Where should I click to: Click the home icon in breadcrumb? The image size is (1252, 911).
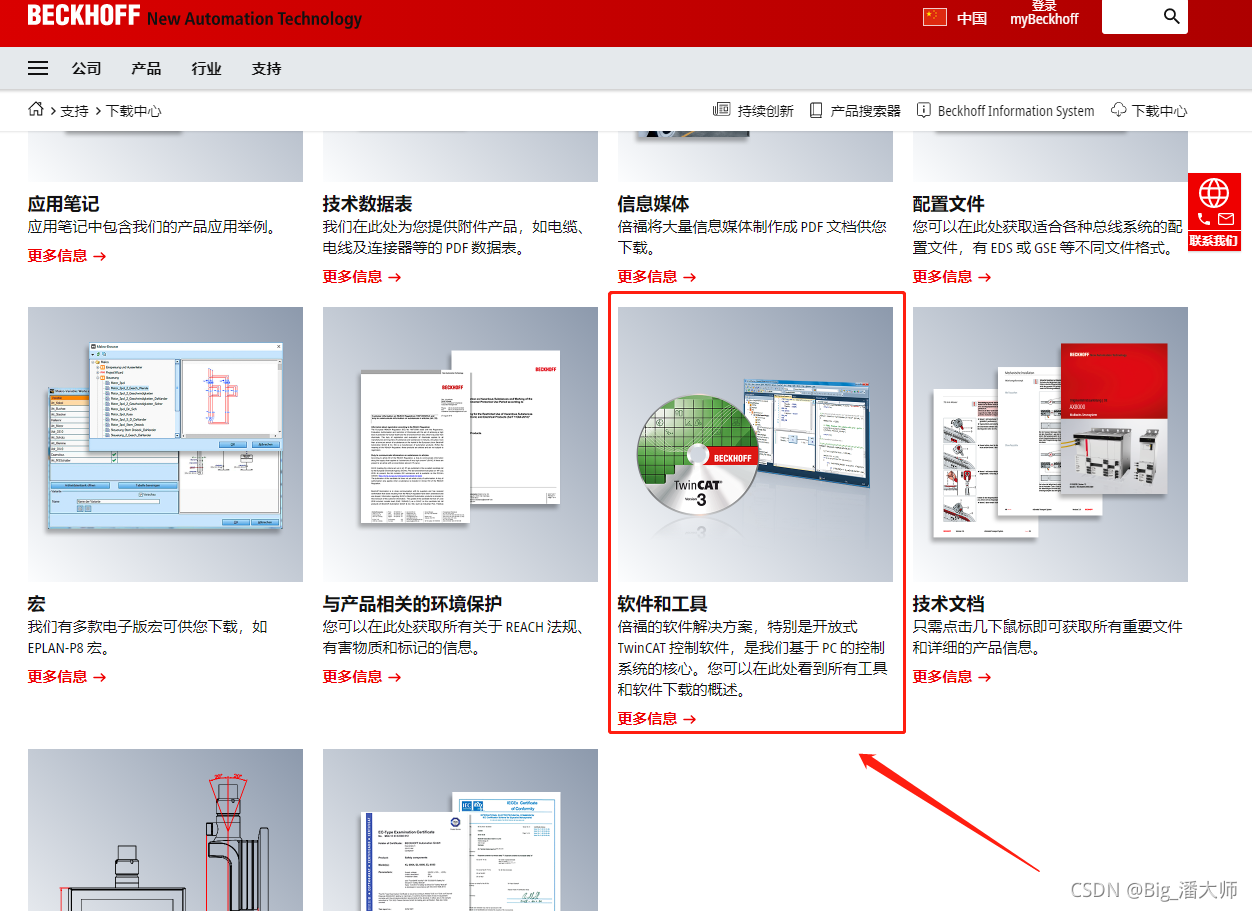(36, 110)
